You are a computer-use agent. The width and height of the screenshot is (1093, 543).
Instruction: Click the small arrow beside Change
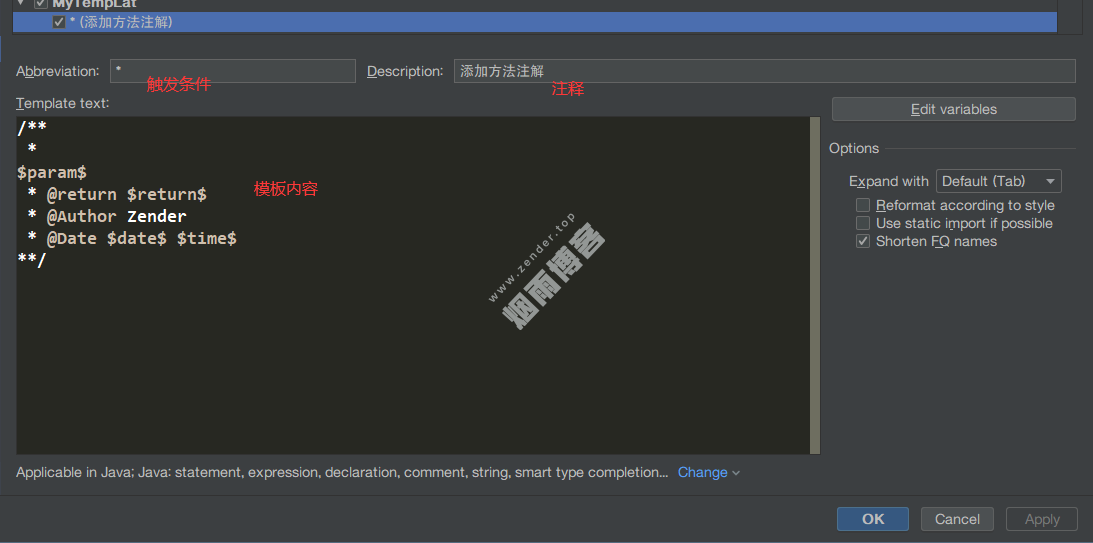pyautogui.click(x=736, y=473)
